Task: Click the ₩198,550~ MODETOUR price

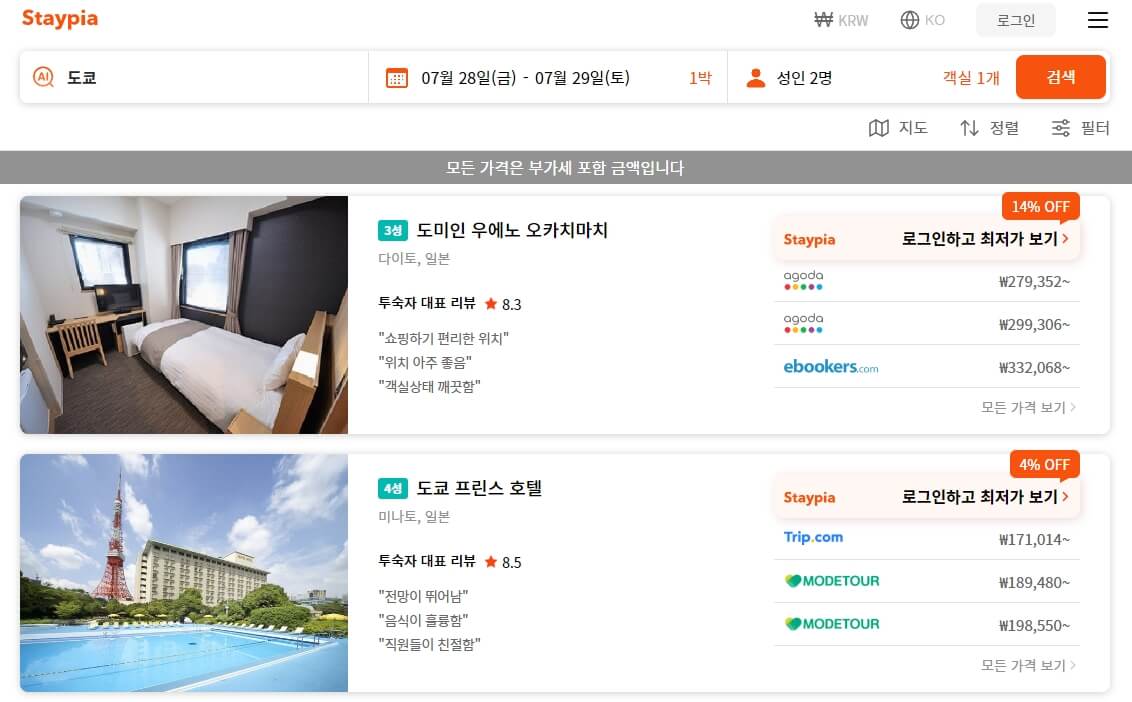Action: [x=1034, y=625]
